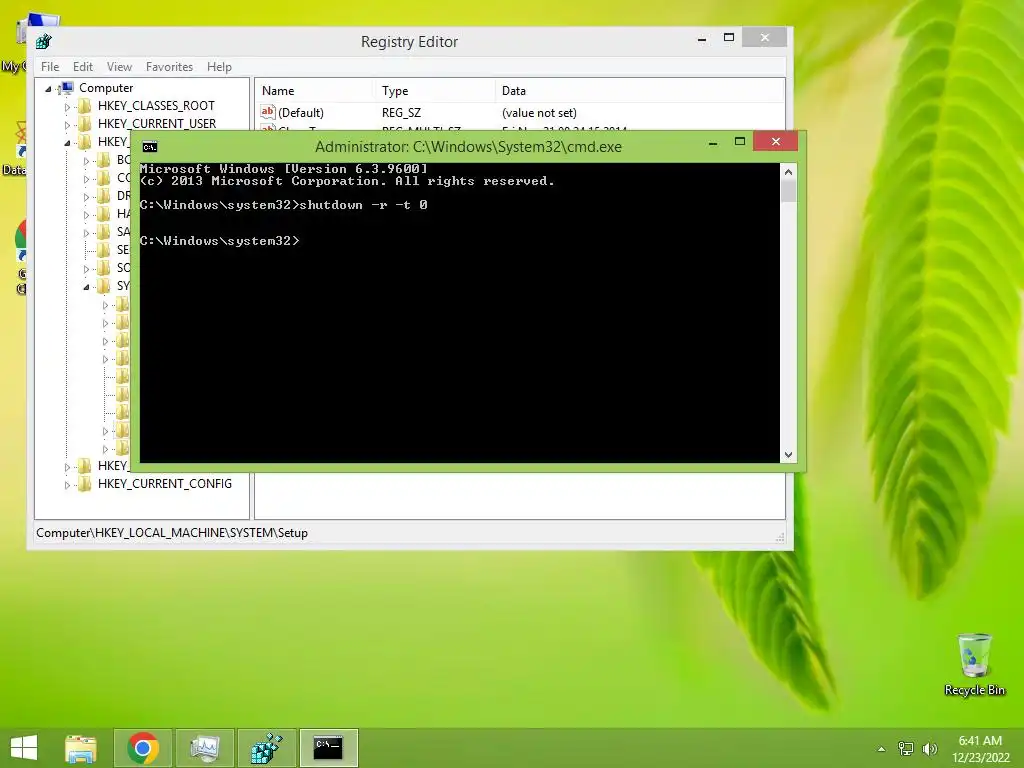Click the Registry Editor title bar icon
This screenshot has height=768, width=1024.
click(44, 41)
